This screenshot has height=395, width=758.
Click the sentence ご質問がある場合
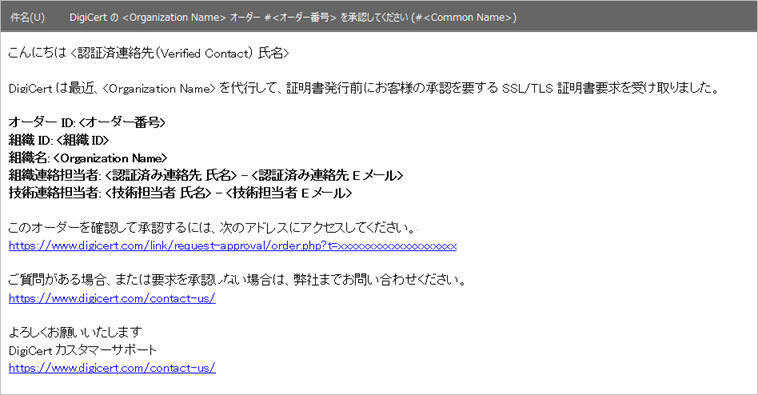pyautogui.click(x=237, y=280)
